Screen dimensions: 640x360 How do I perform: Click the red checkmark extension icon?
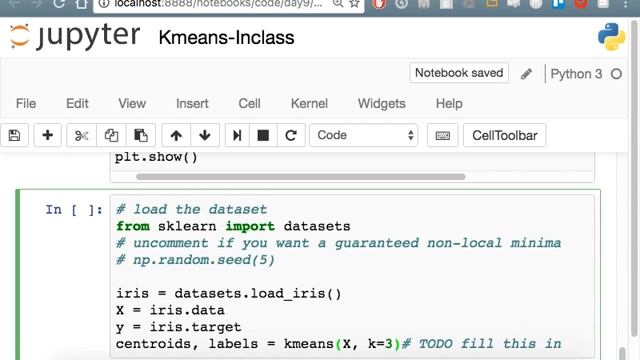tap(581, 4)
